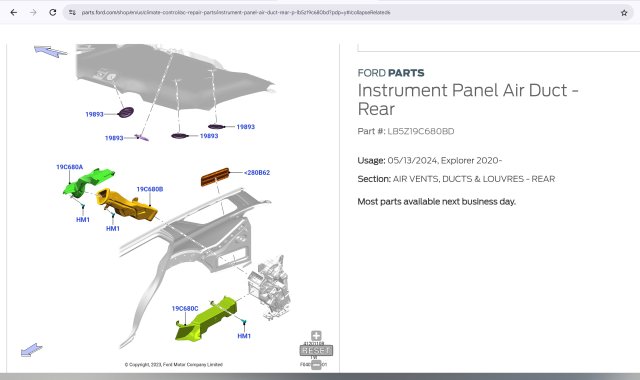Click the diagram zoom out minus icon

[x=316, y=365]
